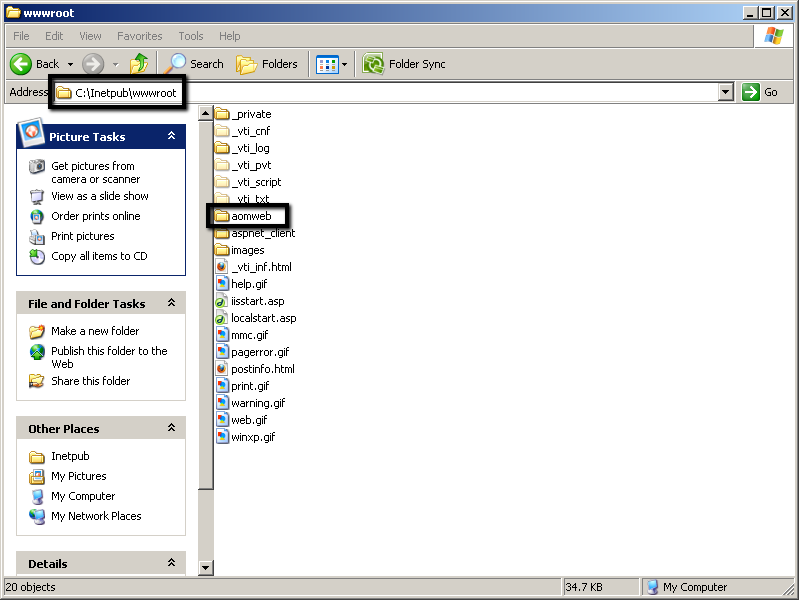Click the Make a new folder link
This screenshot has width=799, height=600.
pos(95,331)
